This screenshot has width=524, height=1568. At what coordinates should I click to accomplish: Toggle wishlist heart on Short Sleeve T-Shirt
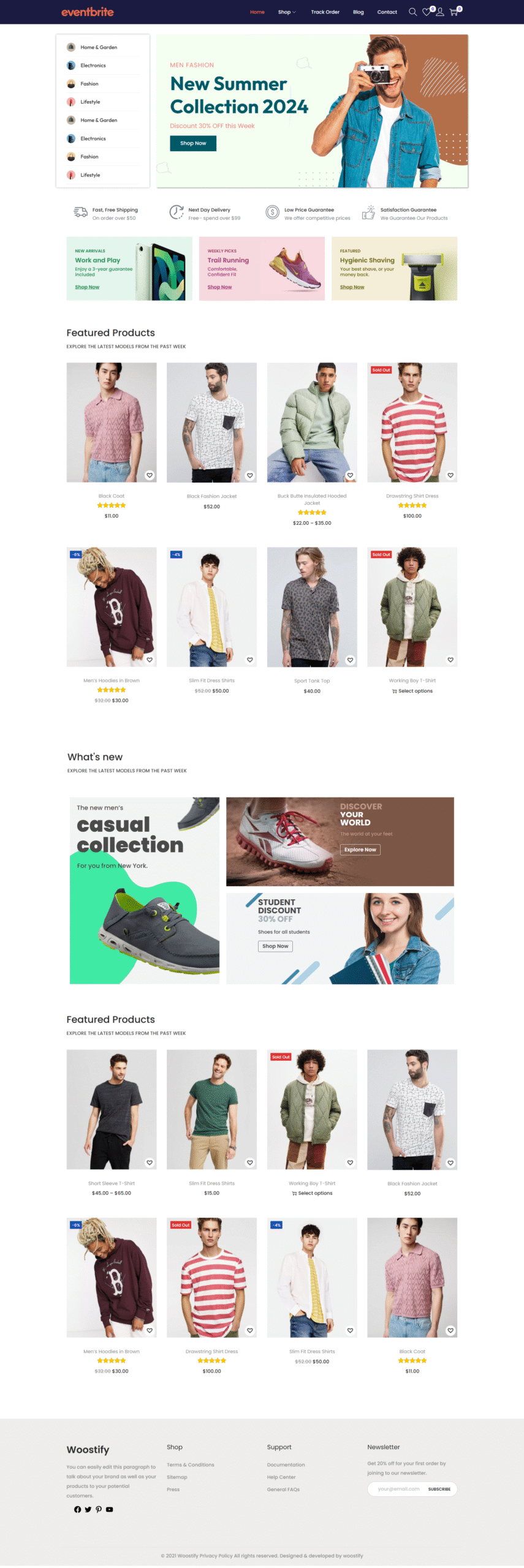click(150, 1163)
